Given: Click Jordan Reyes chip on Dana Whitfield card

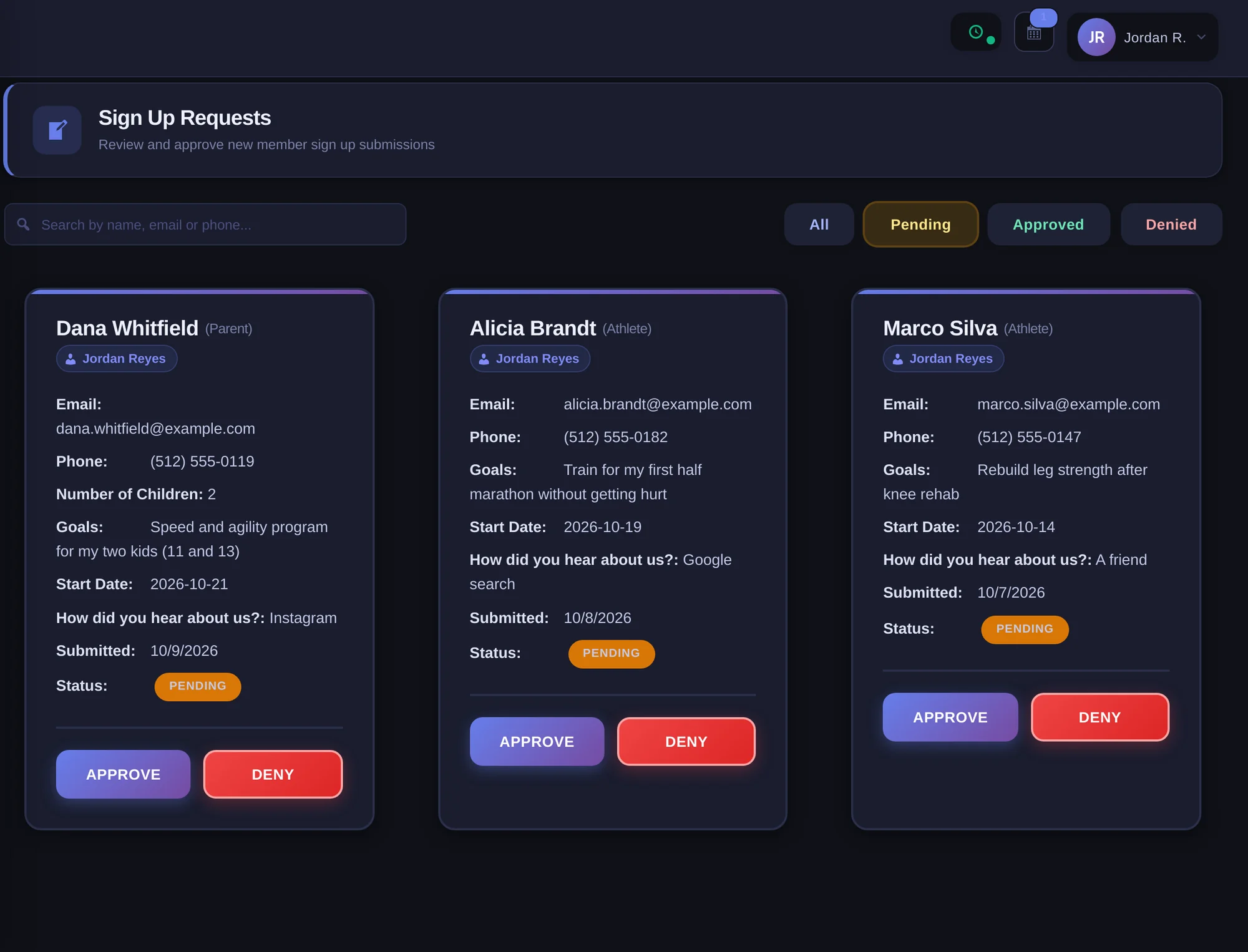Looking at the screenshot, I should [x=117, y=359].
